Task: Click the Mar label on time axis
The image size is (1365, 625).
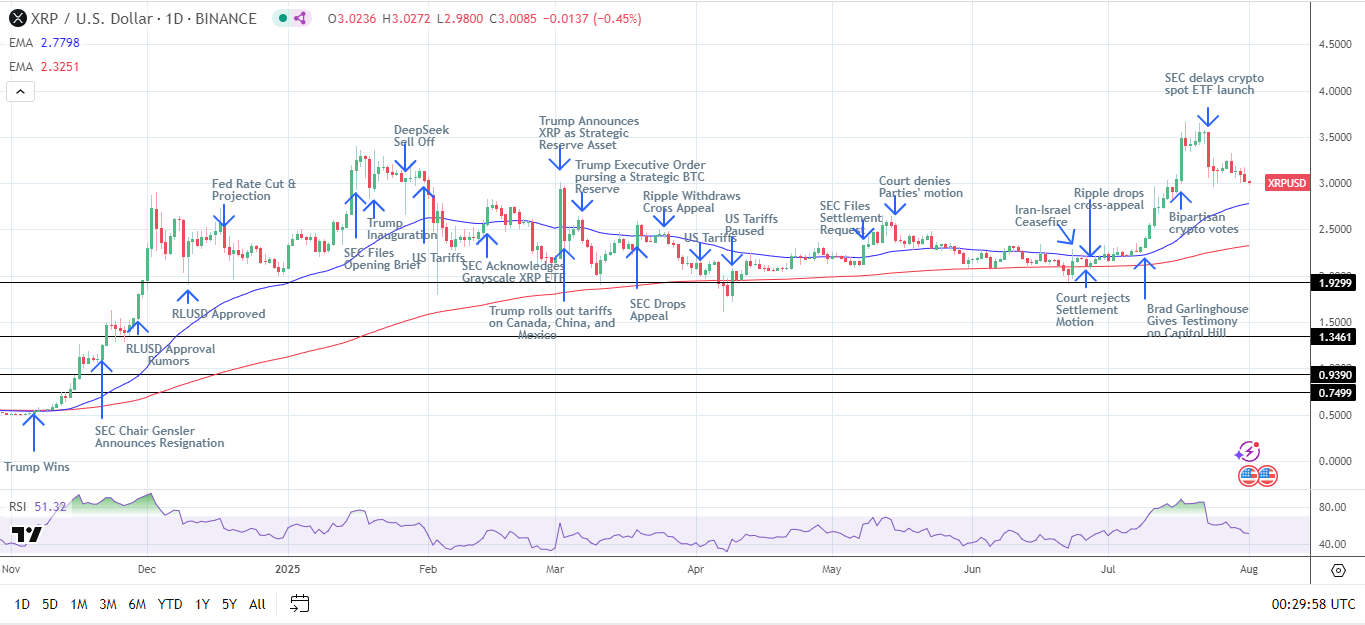Action: 556,570
